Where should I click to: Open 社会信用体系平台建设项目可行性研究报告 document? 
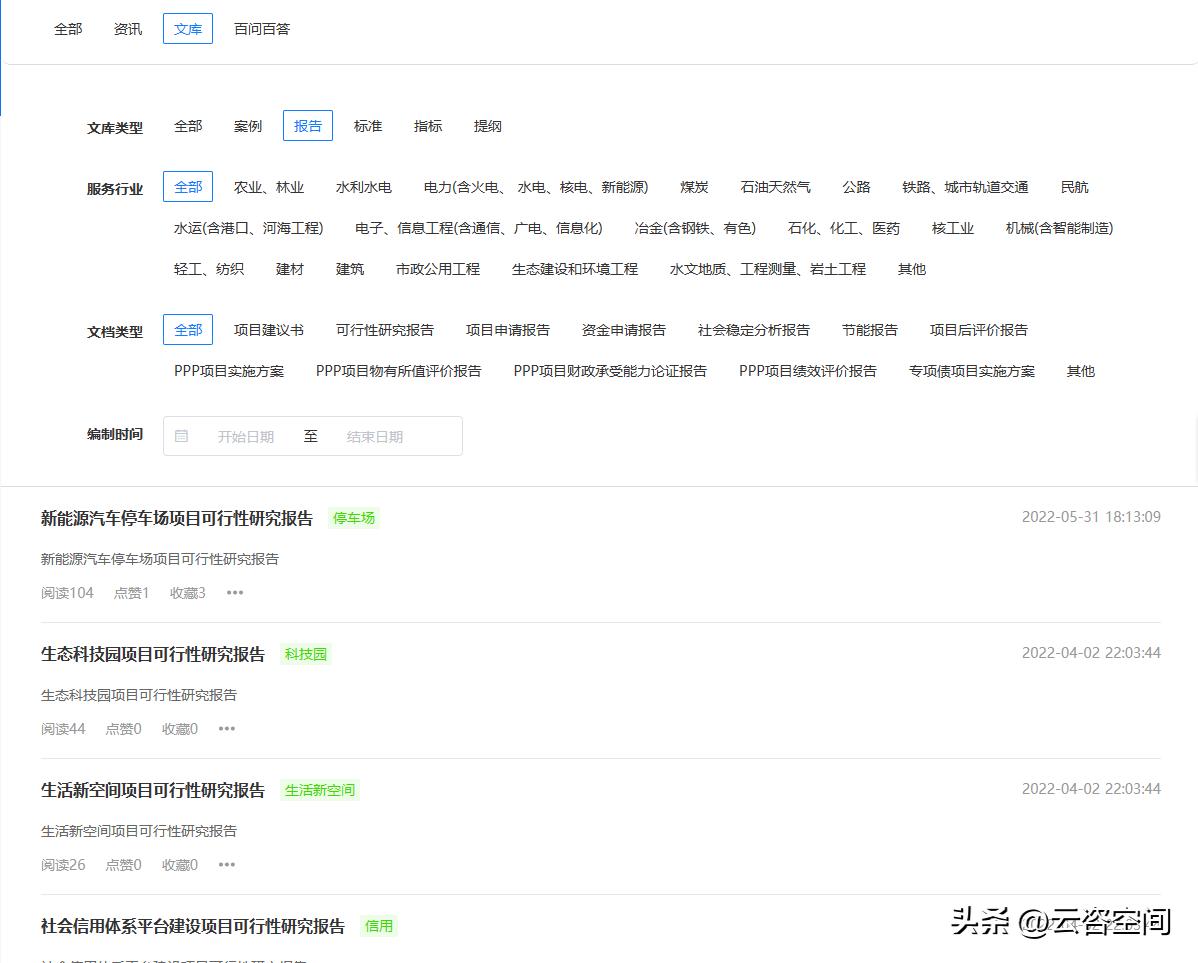192,926
